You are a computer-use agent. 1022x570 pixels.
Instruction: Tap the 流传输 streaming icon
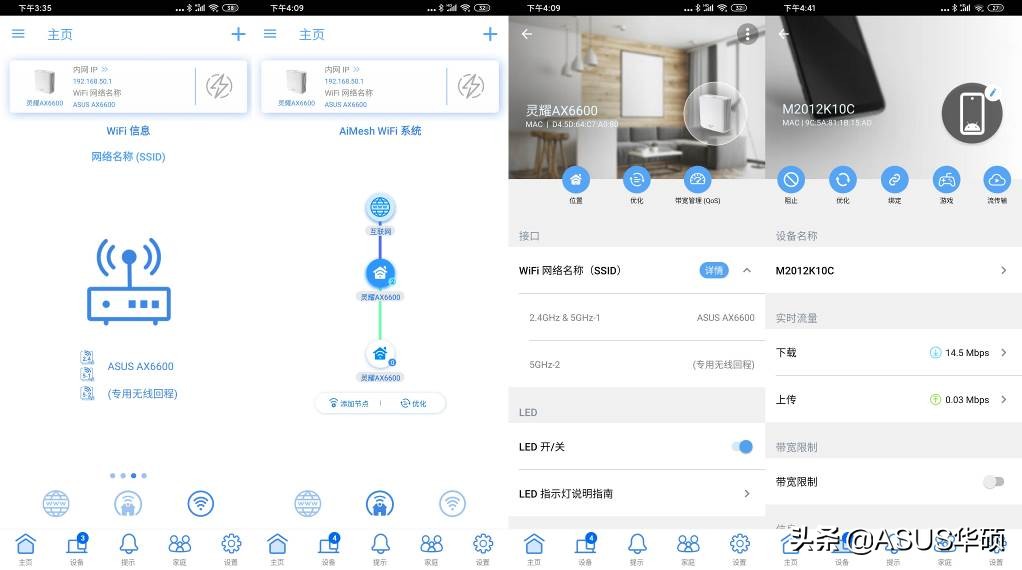point(997,179)
